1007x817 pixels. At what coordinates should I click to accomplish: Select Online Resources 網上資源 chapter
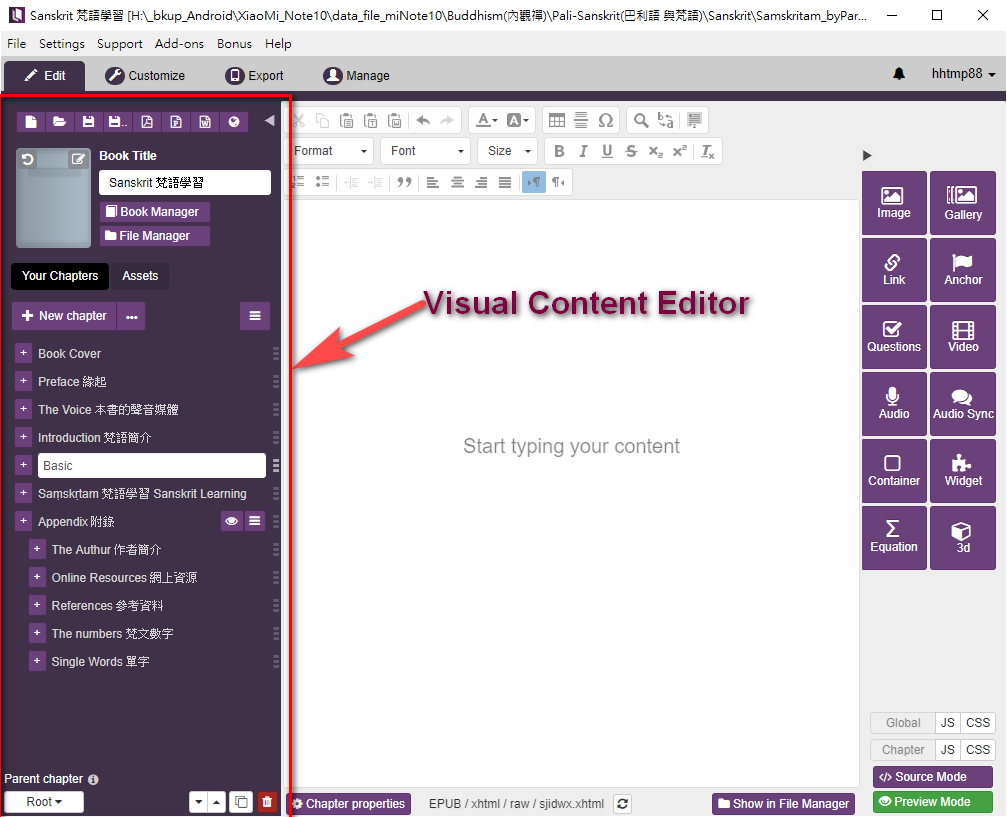coord(124,577)
